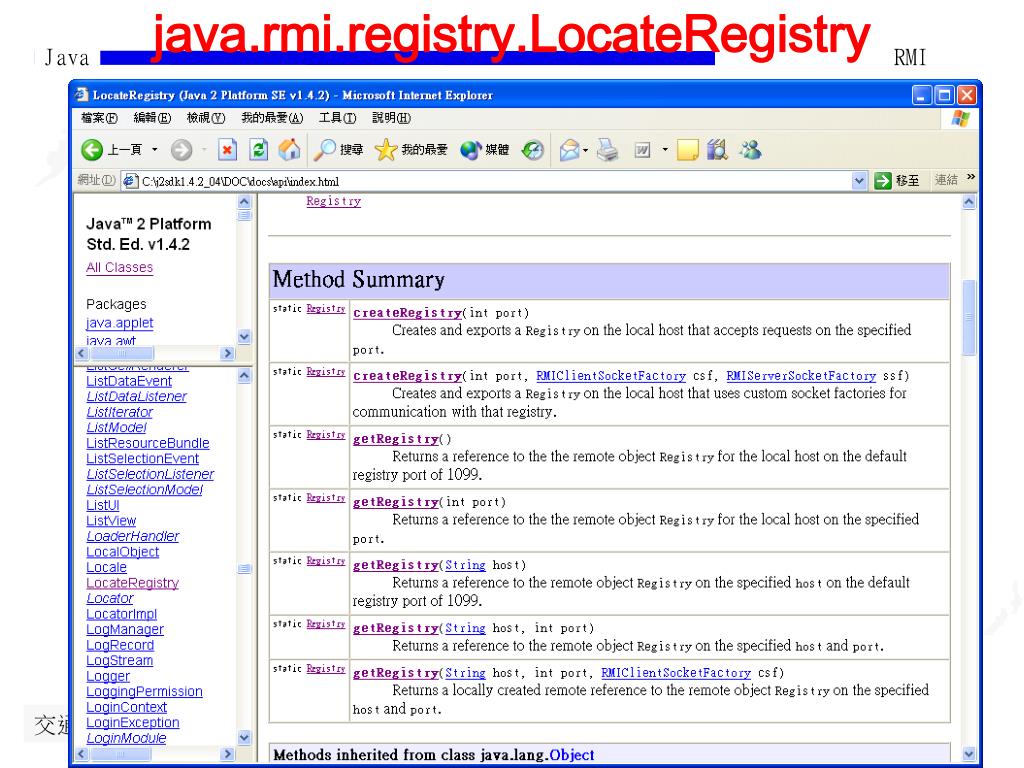Open the 檔案(F) menu

coord(99,118)
